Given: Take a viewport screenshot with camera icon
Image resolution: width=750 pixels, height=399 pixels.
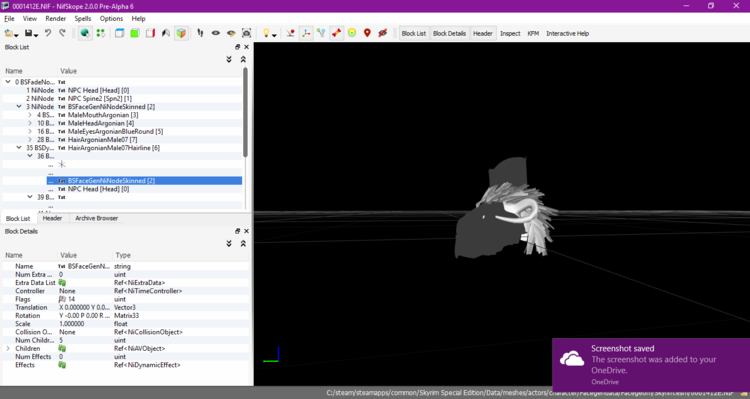Looking at the screenshot, I should click(x=246, y=33).
